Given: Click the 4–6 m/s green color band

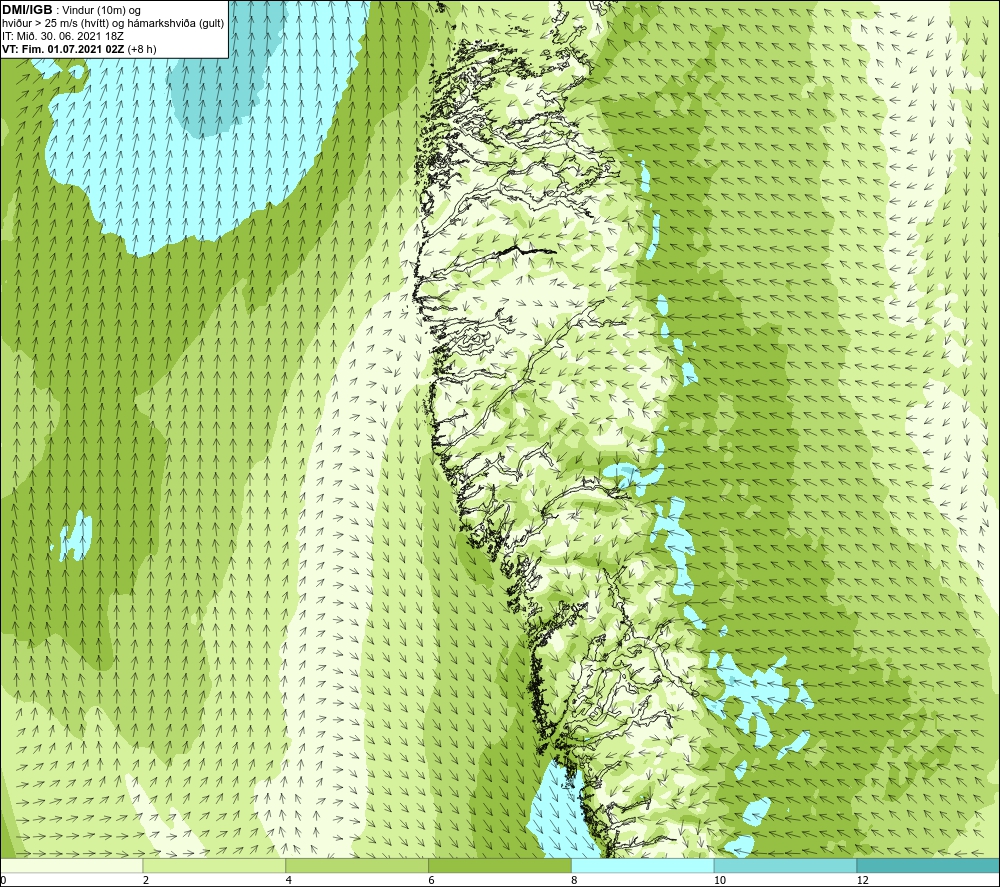Looking at the screenshot, I should click(x=357, y=865).
